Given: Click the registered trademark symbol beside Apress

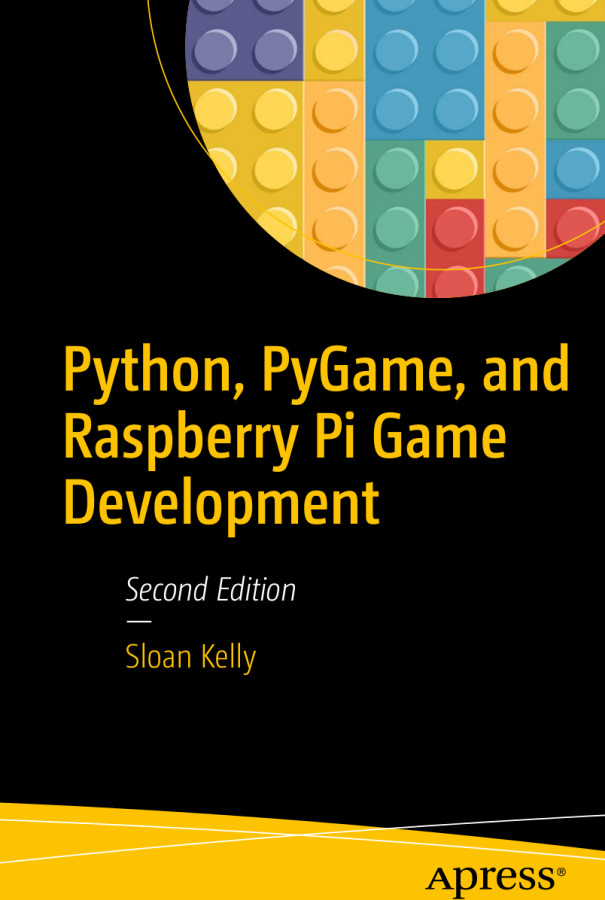Looking at the screenshot, I should pos(560,871).
